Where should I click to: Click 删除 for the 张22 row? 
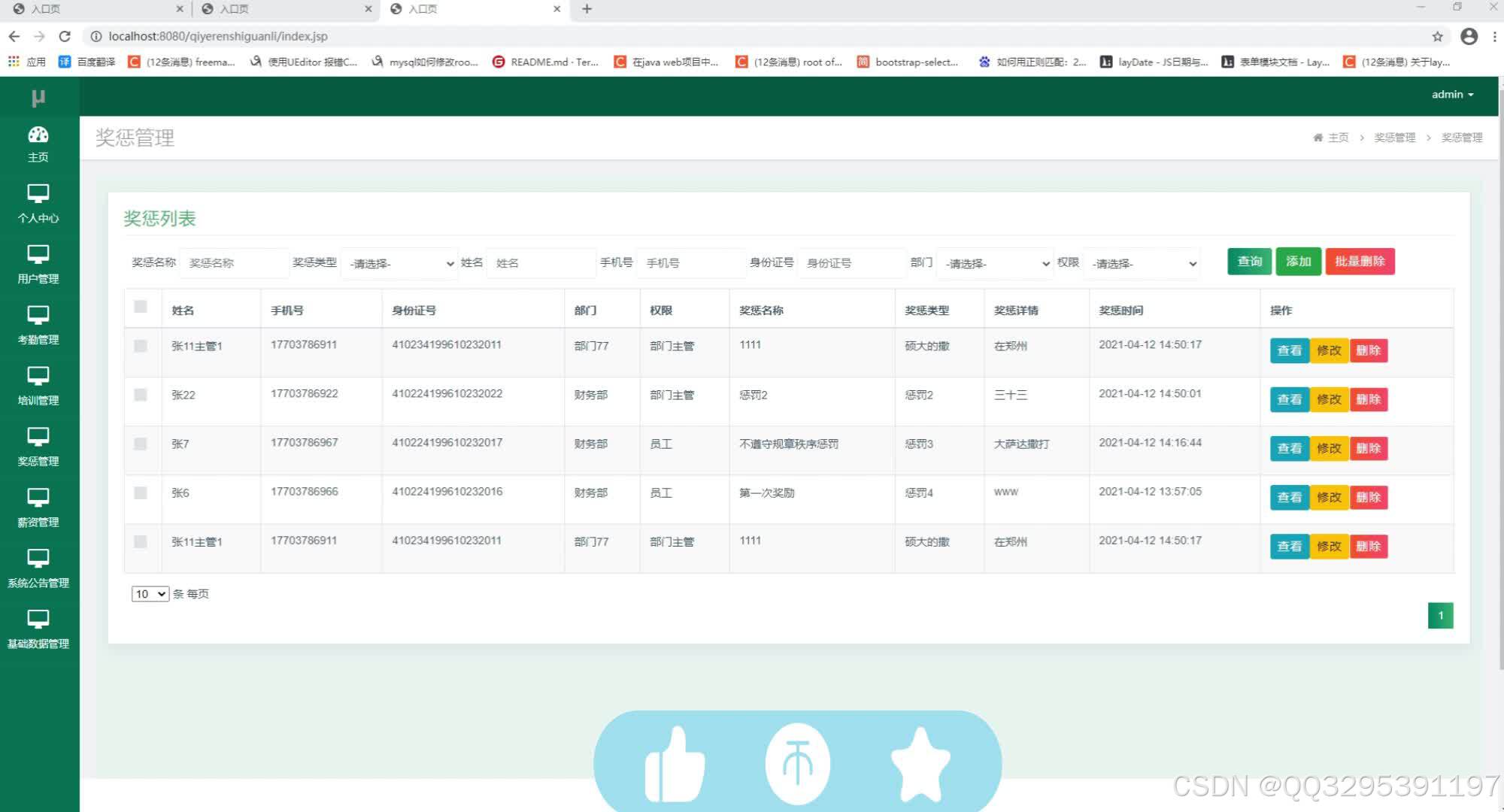[x=1369, y=399]
